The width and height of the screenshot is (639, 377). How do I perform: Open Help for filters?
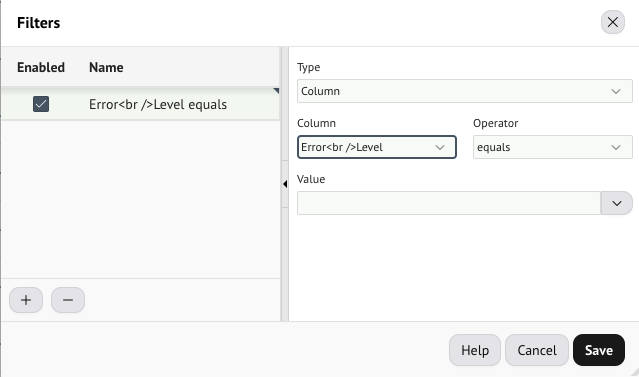coord(475,350)
